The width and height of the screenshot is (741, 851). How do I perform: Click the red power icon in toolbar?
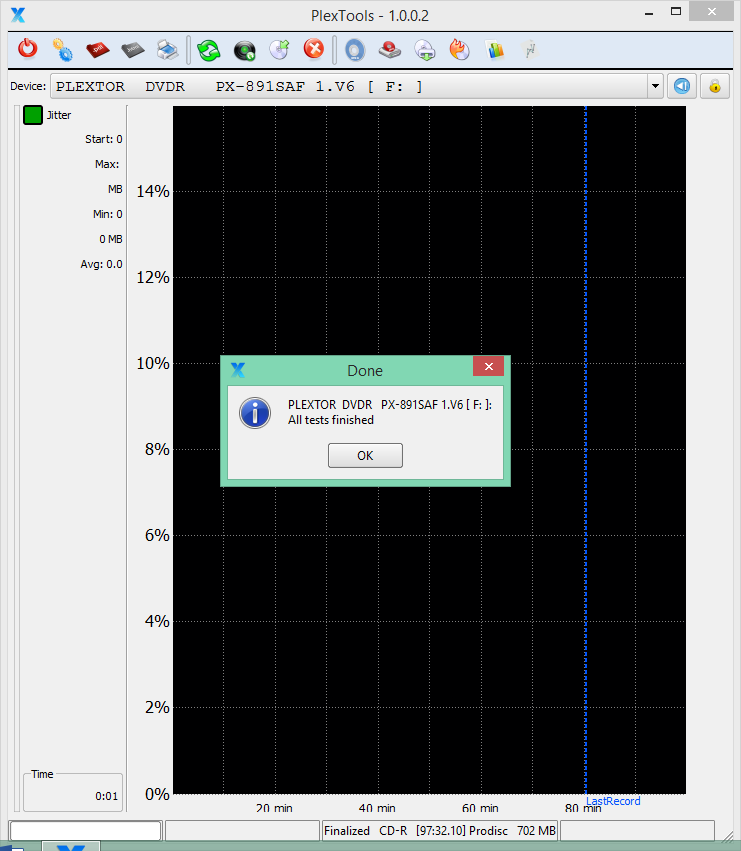27,49
